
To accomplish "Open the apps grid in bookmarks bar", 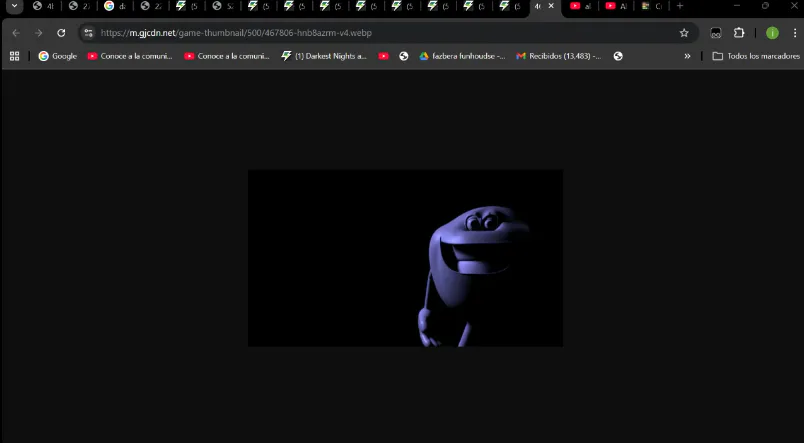I will tap(14, 56).
